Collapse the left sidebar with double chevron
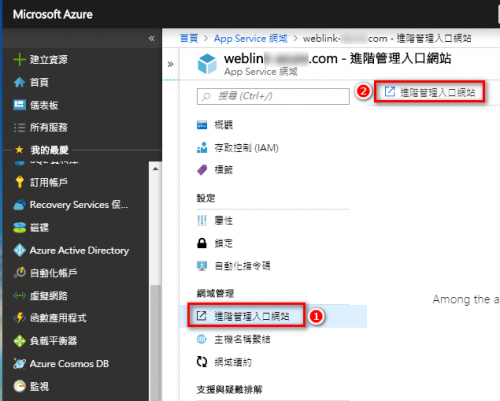Image resolution: width=500 pixels, height=401 pixels. [x=152, y=38]
